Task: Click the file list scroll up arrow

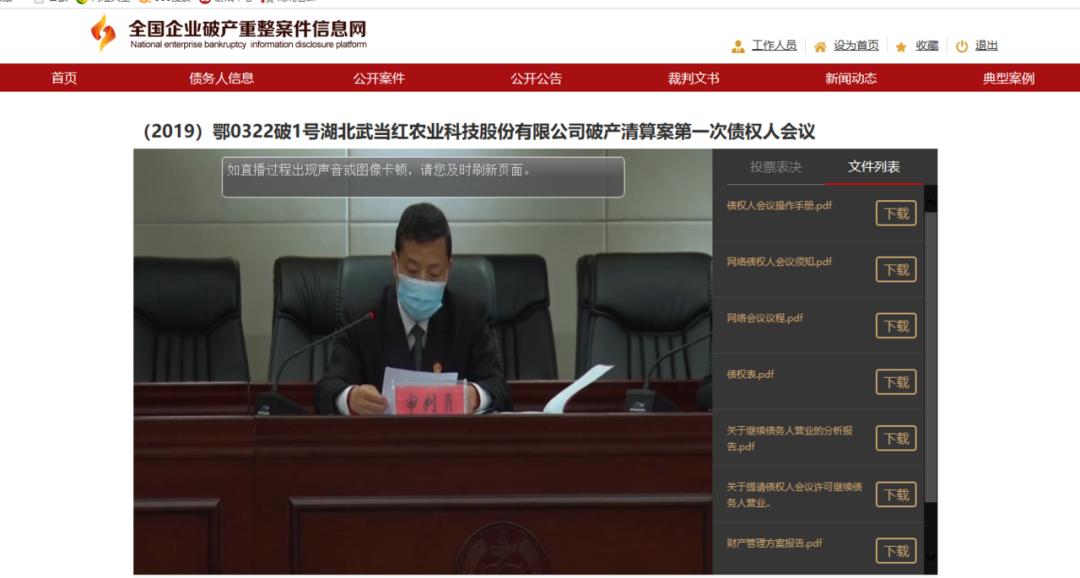Action: coord(930,202)
